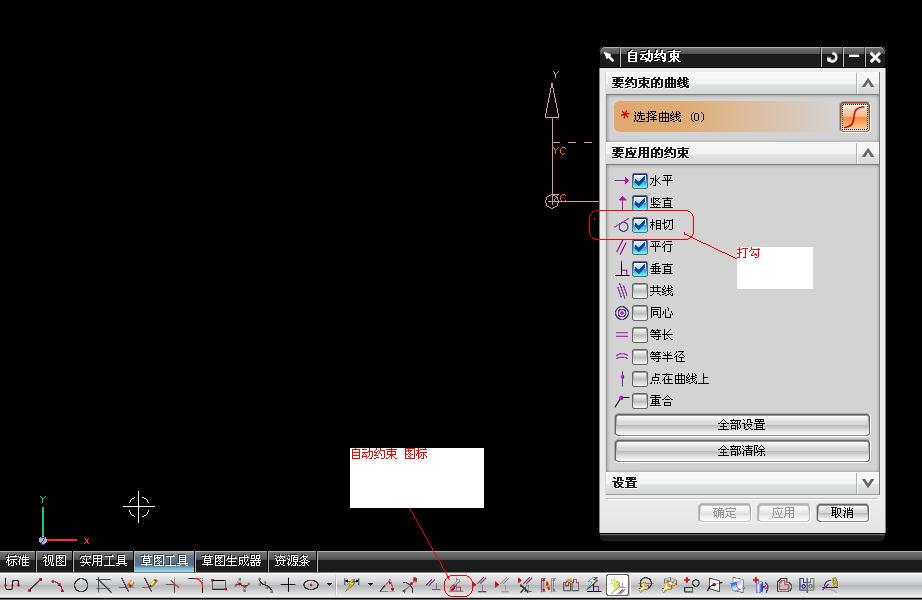Activate the Quick Extend tool
This screenshot has height=600, width=922.
(x=149, y=585)
